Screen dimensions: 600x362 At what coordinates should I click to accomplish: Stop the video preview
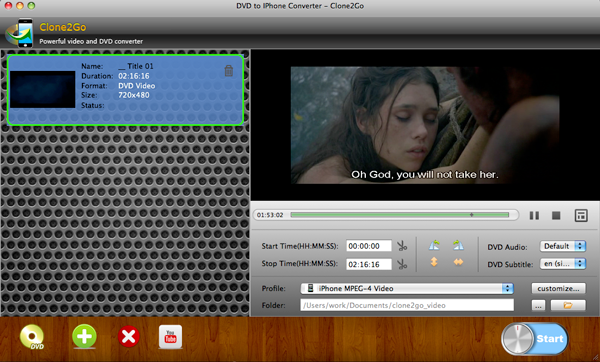556,215
